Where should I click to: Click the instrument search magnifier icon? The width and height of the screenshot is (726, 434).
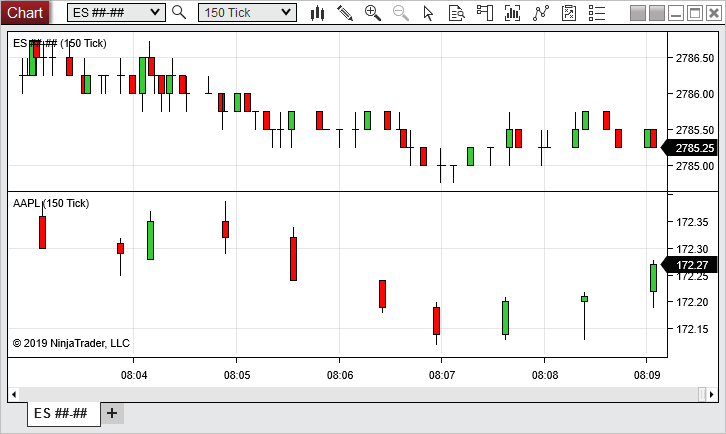[x=179, y=12]
